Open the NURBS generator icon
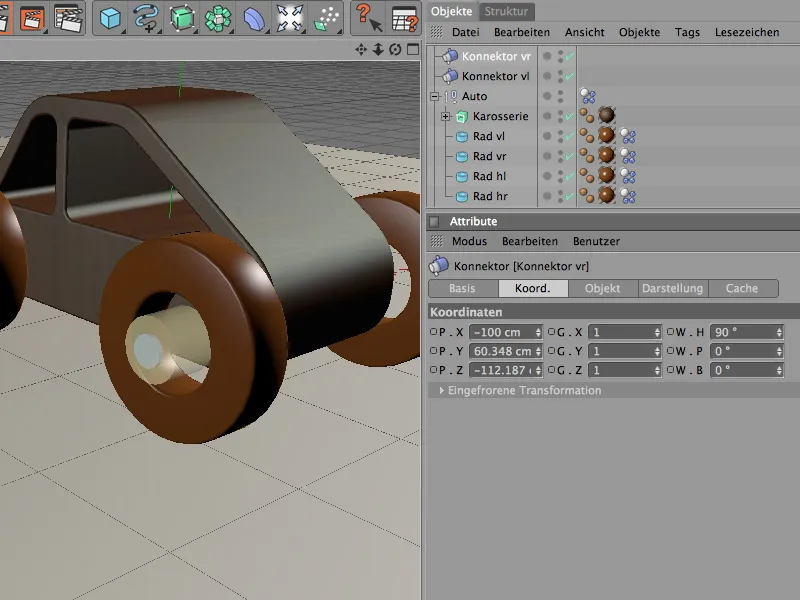Screen dimensions: 800x600 coord(181,17)
